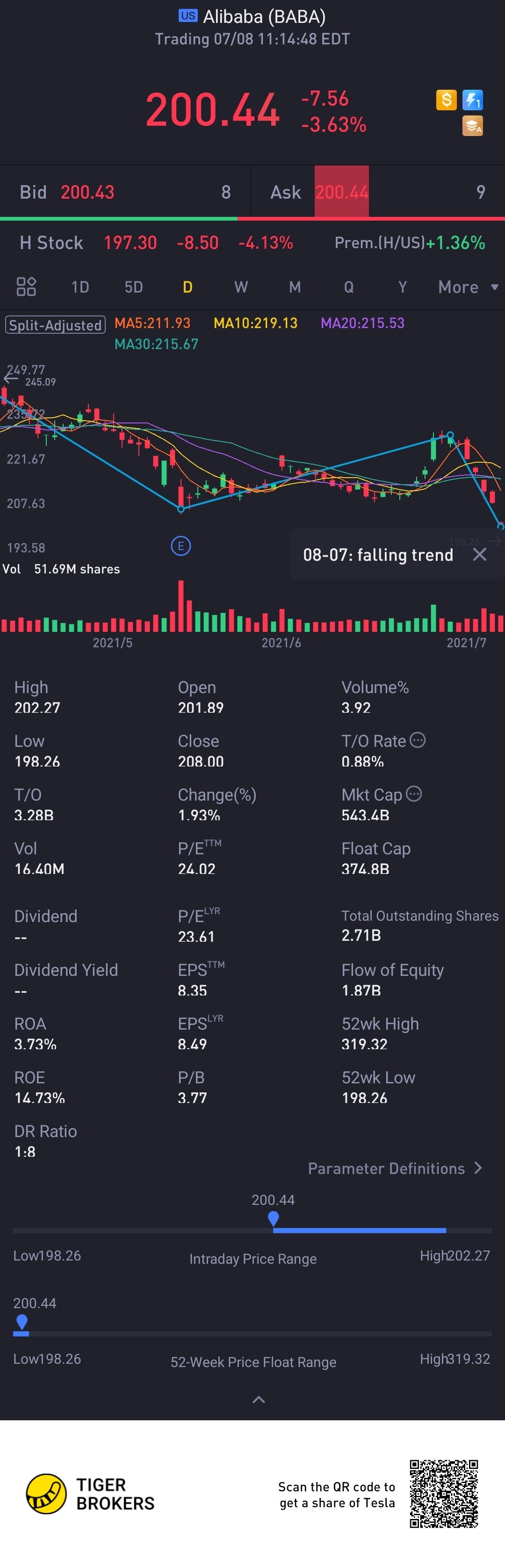Select the W weekly chart tab
505x1568 pixels.
[x=241, y=286]
